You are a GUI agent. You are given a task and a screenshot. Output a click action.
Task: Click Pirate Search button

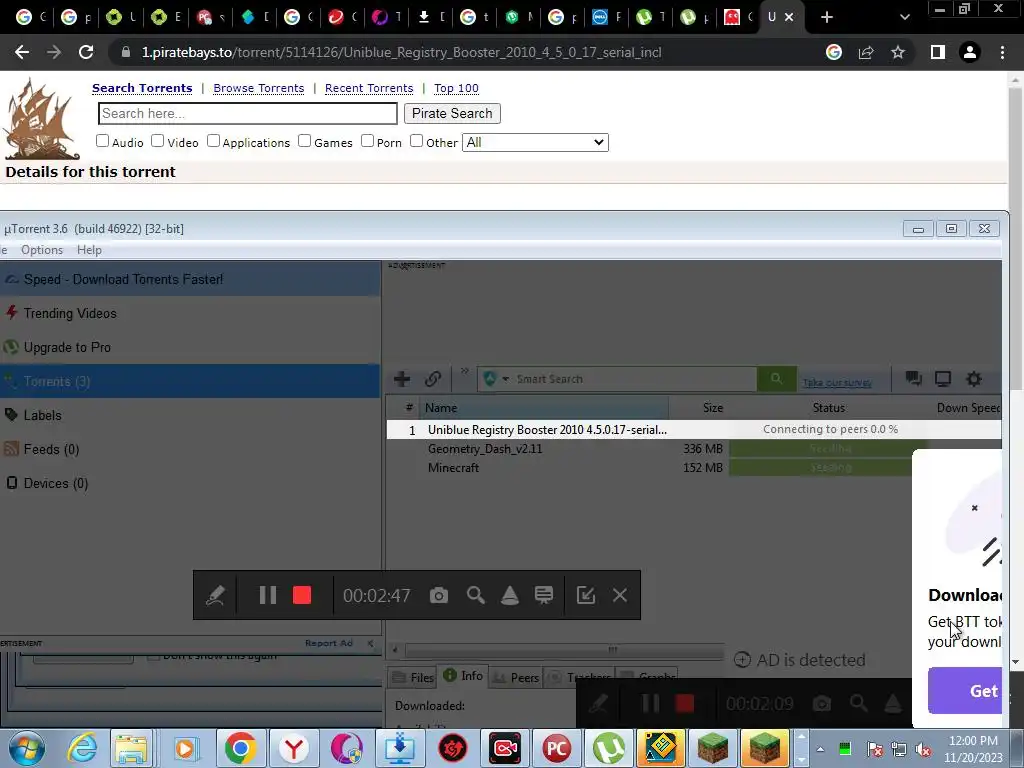[x=452, y=114]
